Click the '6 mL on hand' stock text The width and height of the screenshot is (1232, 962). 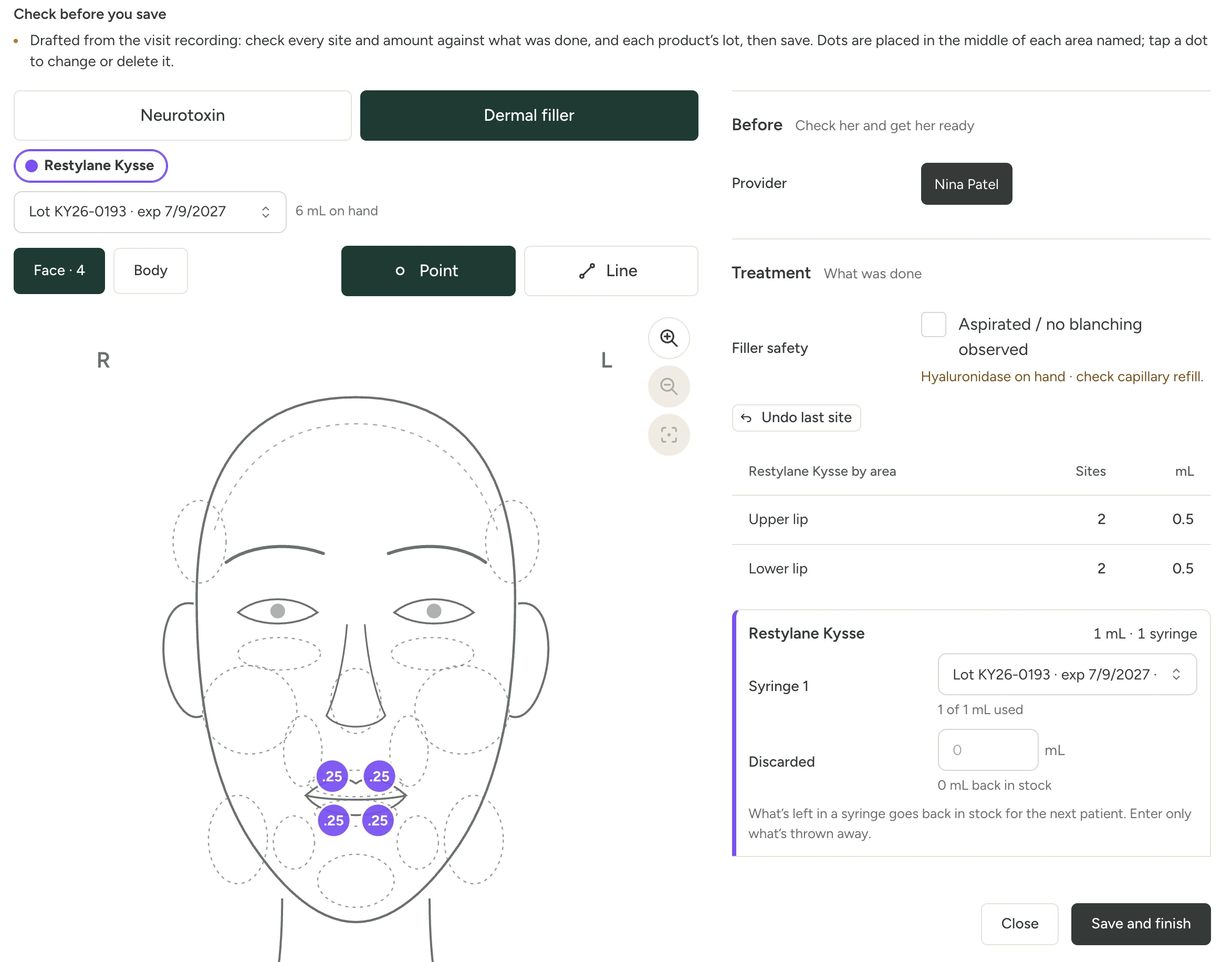(337, 211)
